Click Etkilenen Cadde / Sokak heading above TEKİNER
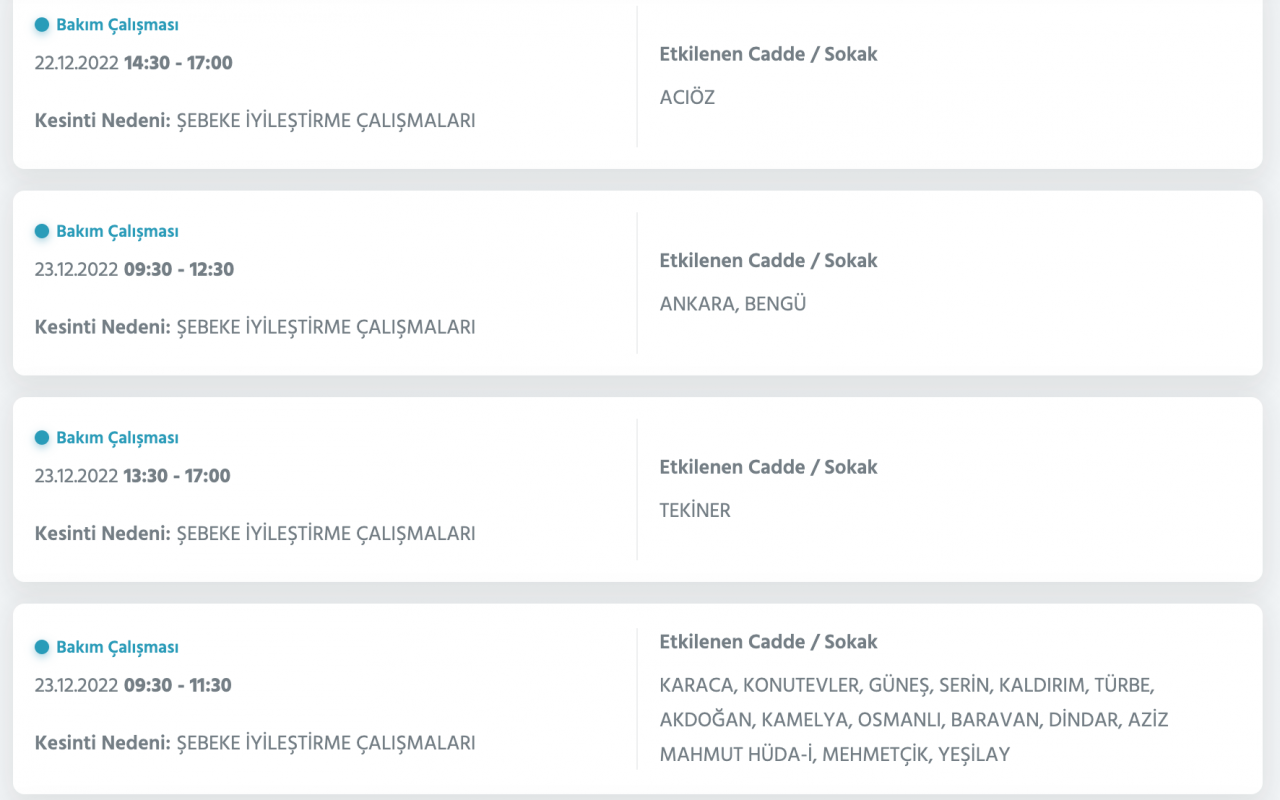The height and width of the screenshot is (800, 1280). pyautogui.click(x=768, y=467)
